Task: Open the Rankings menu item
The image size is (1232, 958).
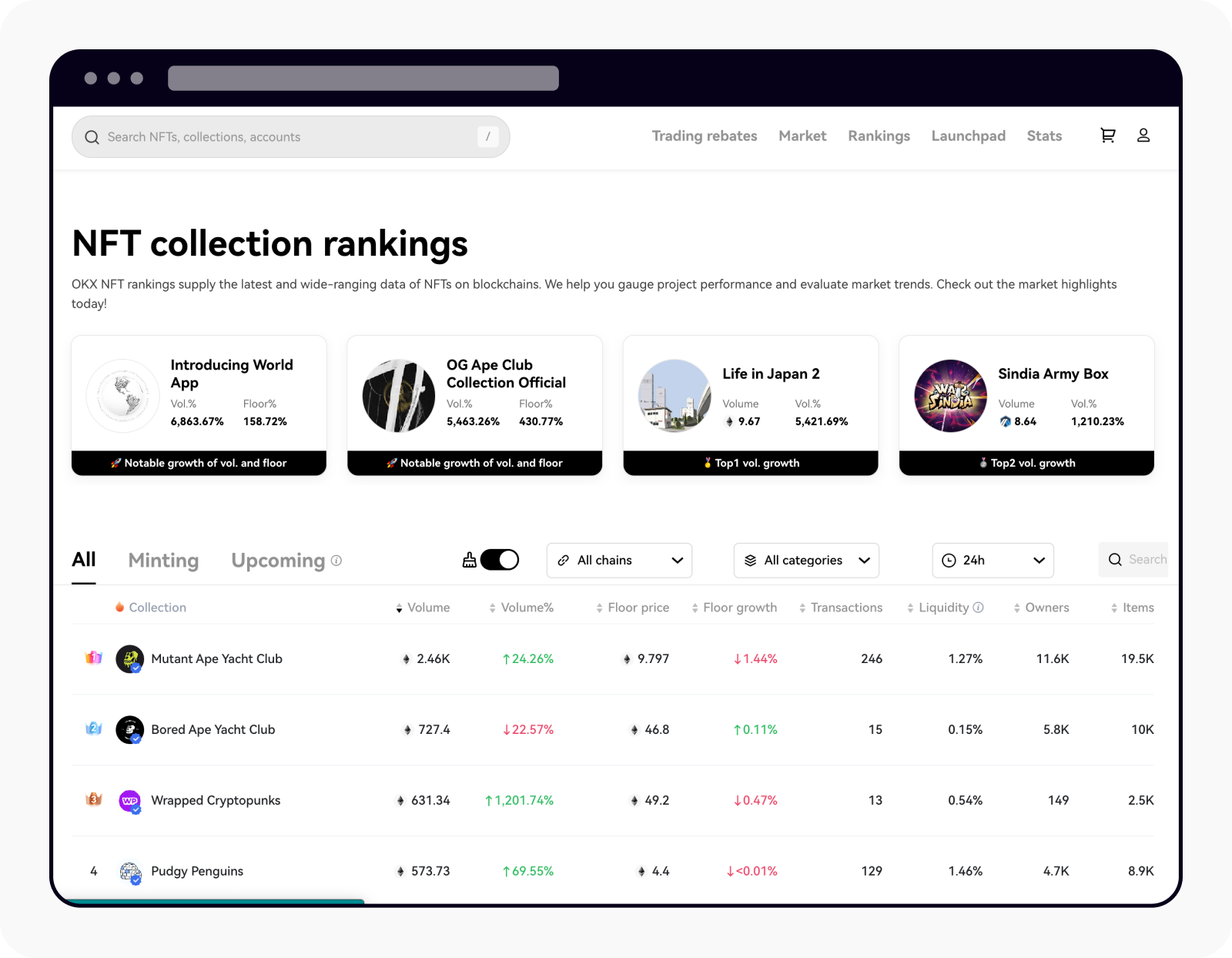Action: (879, 136)
